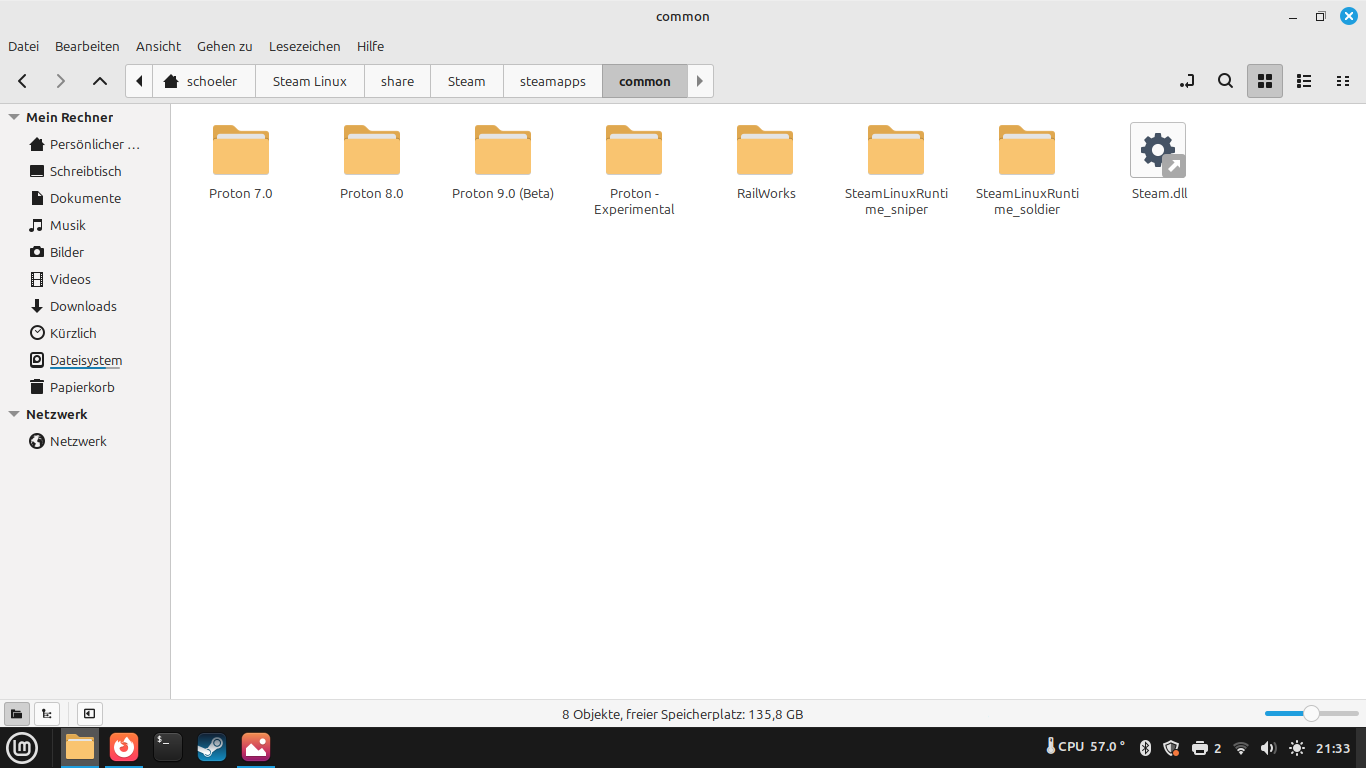Image resolution: width=1366 pixels, height=768 pixels.
Task: Switch to list view
Action: pyautogui.click(x=1304, y=81)
